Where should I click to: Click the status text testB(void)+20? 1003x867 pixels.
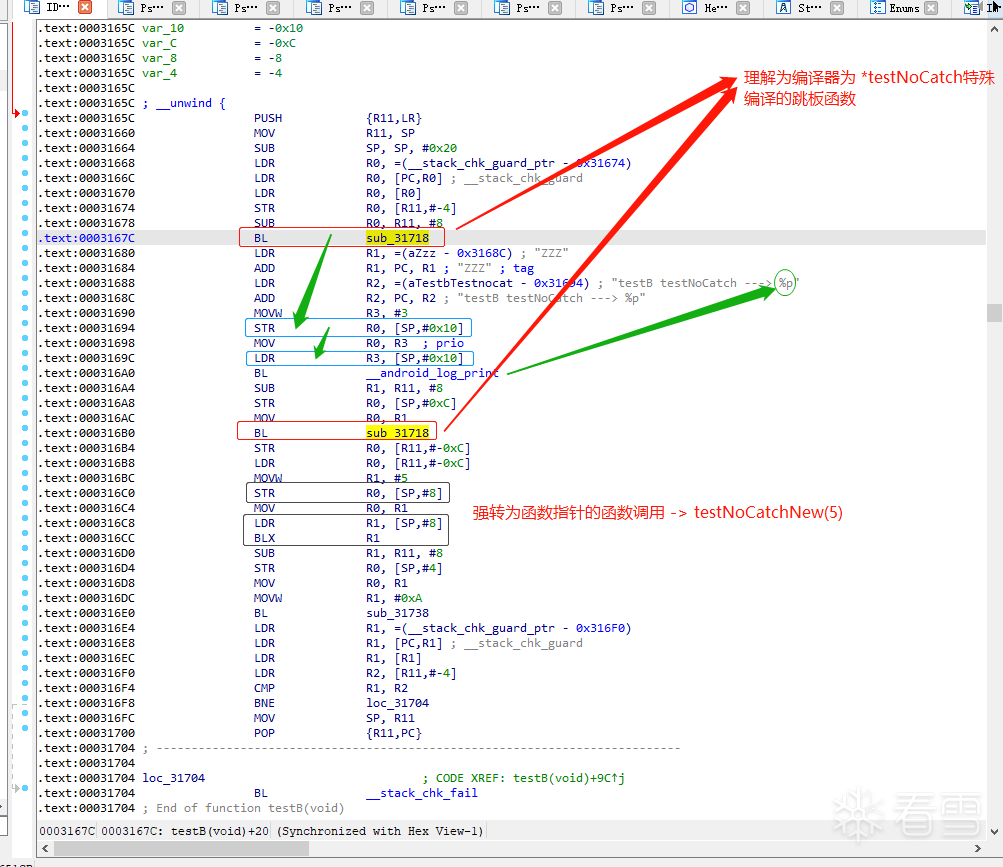(x=219, y=831)
